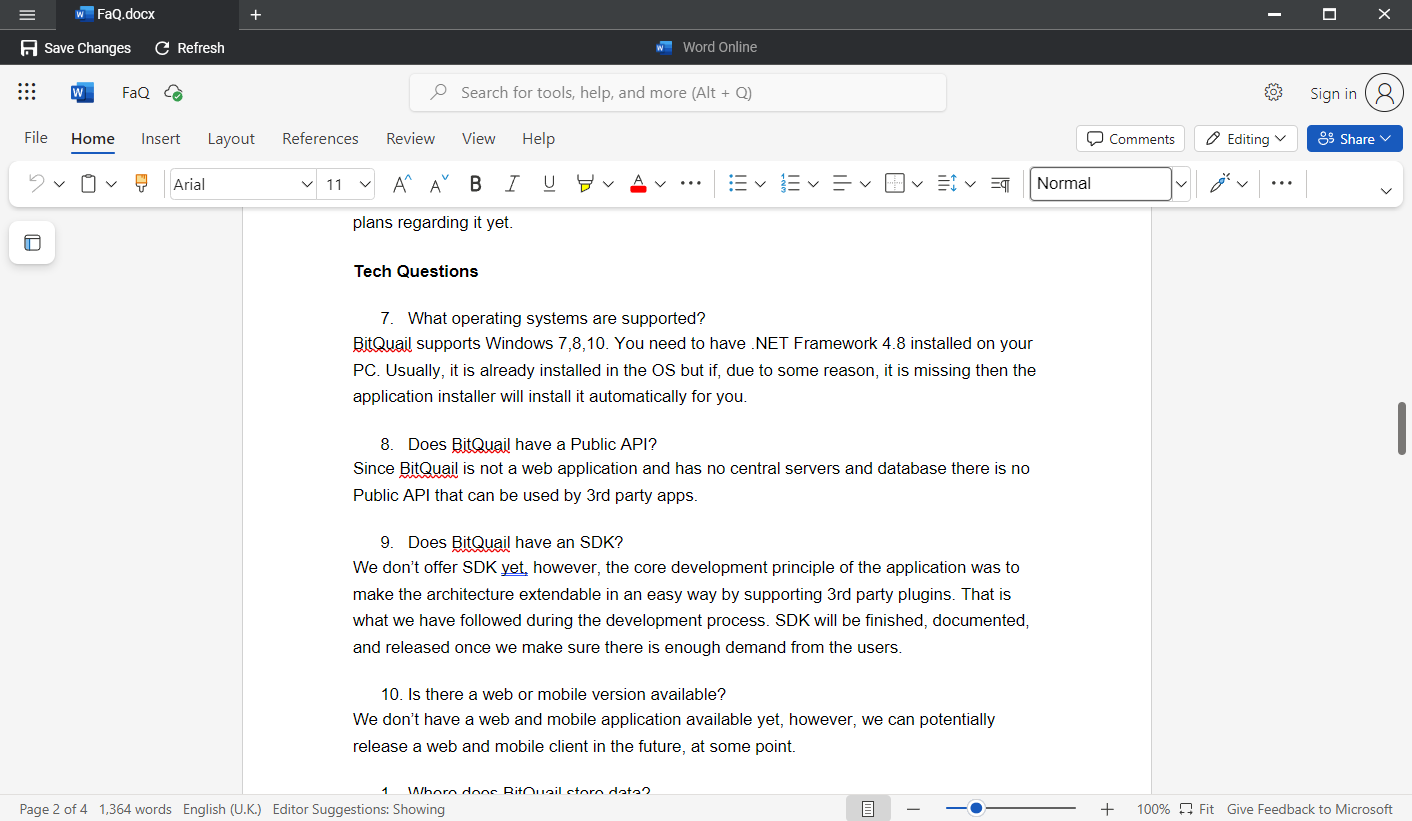This screenshot has height=821, width=1412.
Task: Expand the undo dropdown arrow
Action: (59, 184)
